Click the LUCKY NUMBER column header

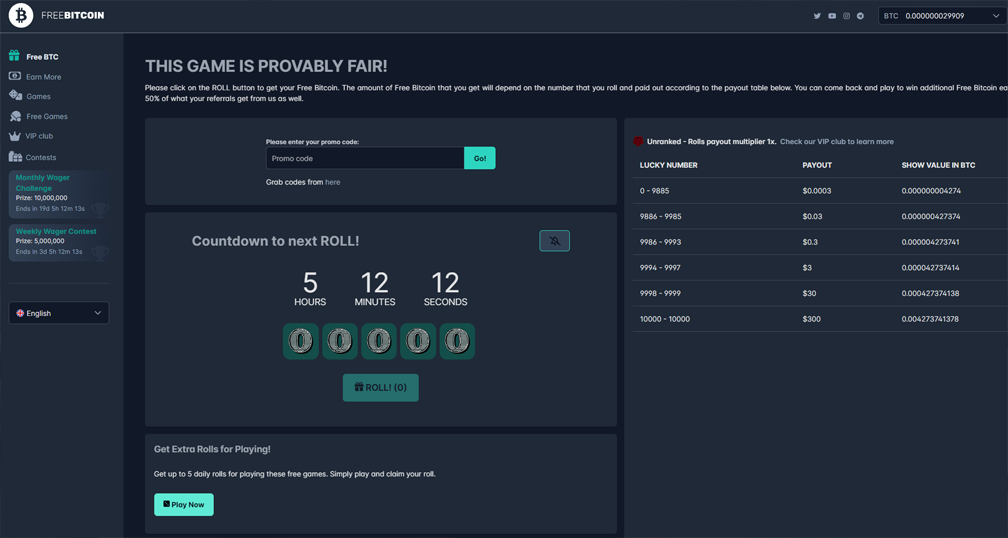click(x=669, y=165)
